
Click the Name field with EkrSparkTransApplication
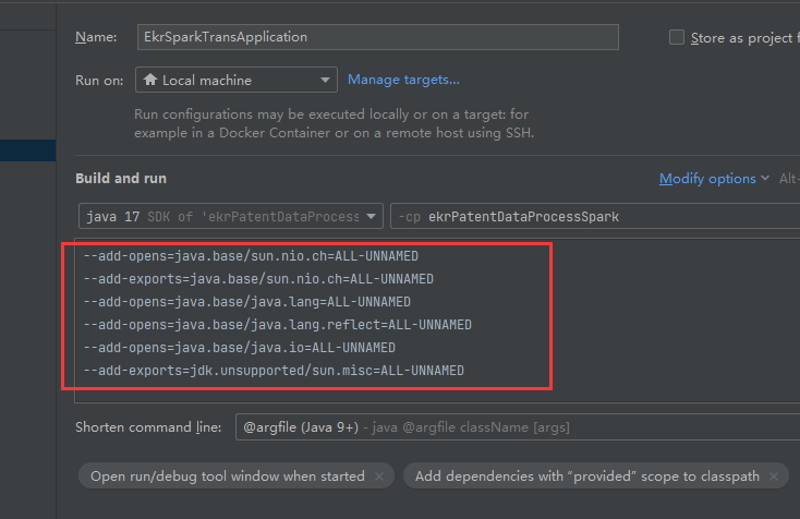coord(378,37)
